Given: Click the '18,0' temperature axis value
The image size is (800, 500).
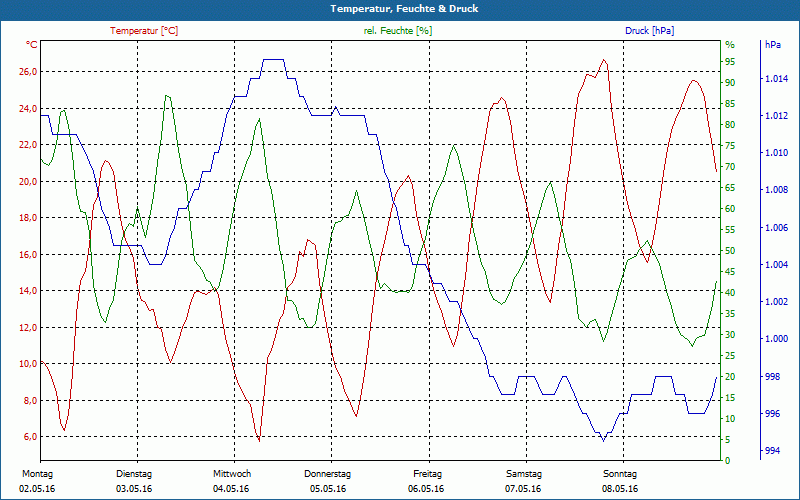Looking at the screenshot, I should [28, 218].
